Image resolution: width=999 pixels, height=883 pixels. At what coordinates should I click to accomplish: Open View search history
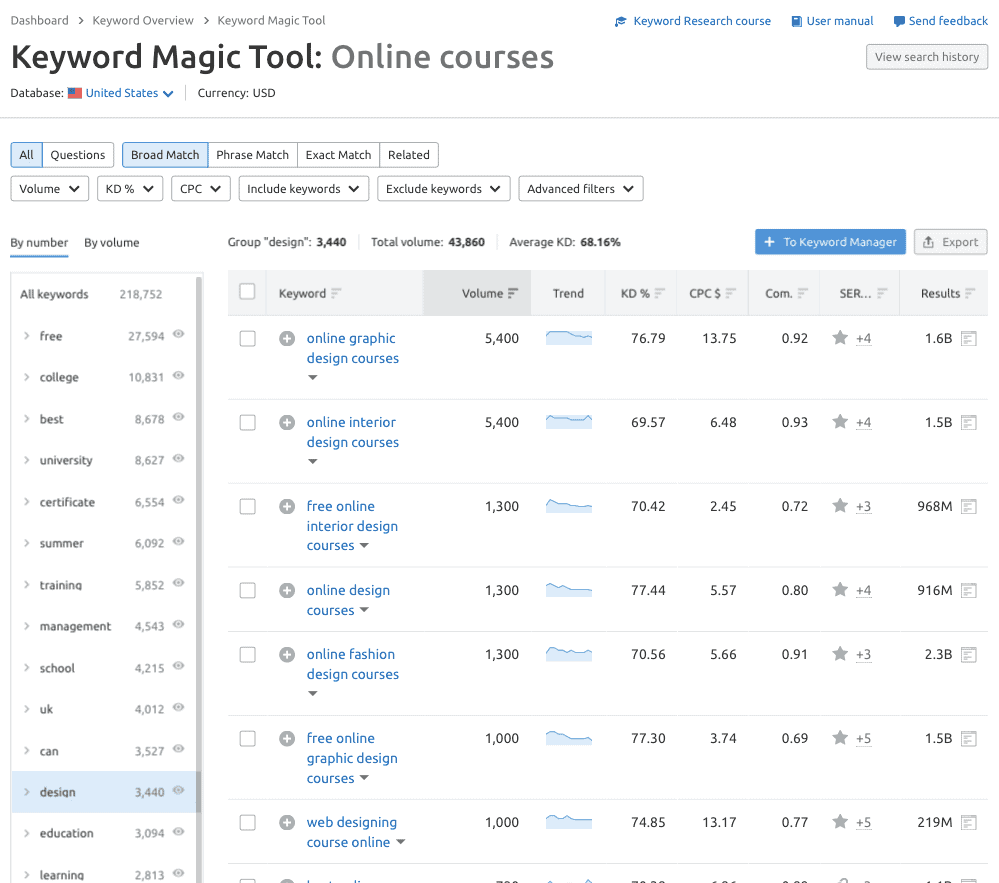(x=926, y=56)
